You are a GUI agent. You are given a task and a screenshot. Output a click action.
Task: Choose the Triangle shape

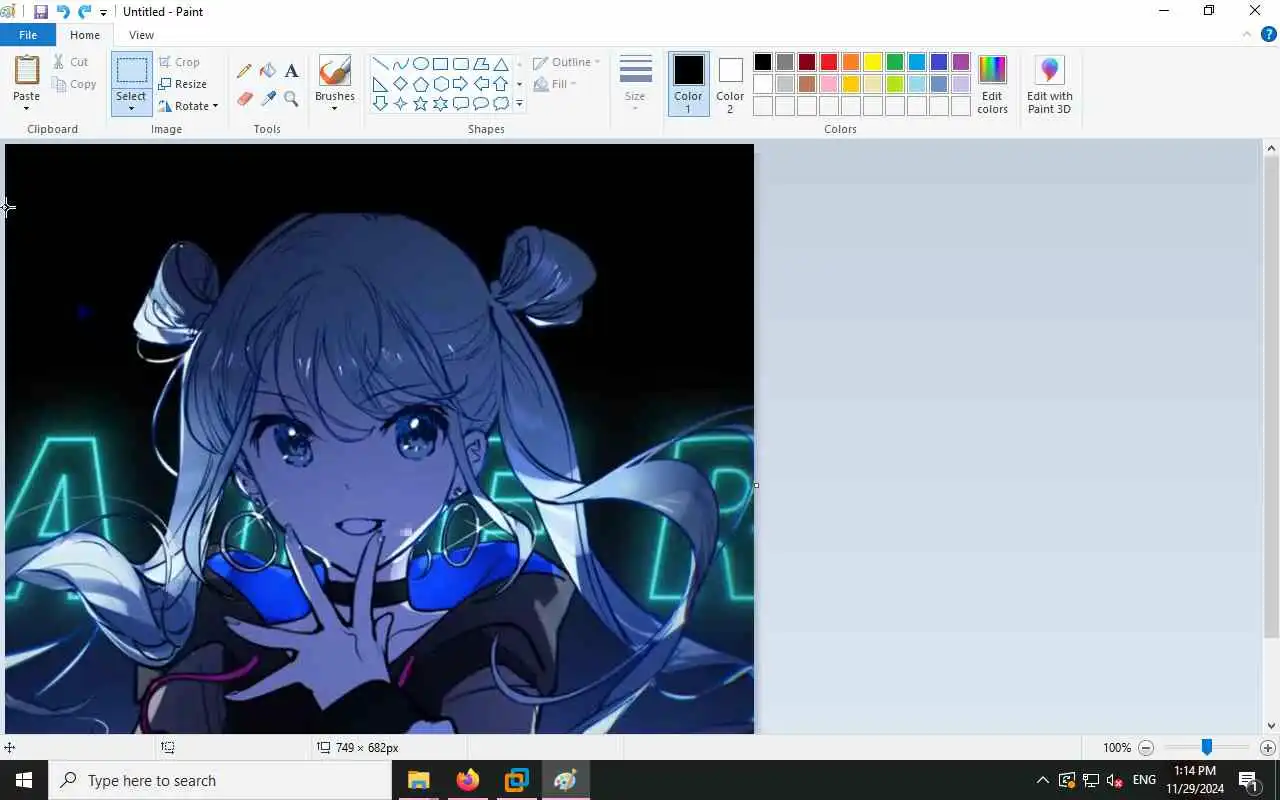pyautogui.click(x=500, y=64)
